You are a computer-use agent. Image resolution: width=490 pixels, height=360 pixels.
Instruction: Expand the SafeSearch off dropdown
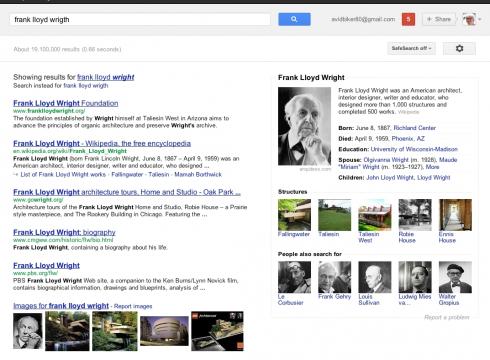(411, 48)
